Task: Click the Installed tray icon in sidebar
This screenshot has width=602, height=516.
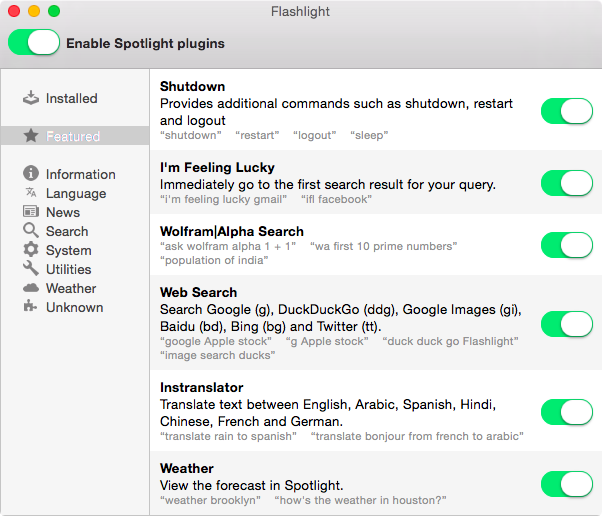Action: point(31,98)
